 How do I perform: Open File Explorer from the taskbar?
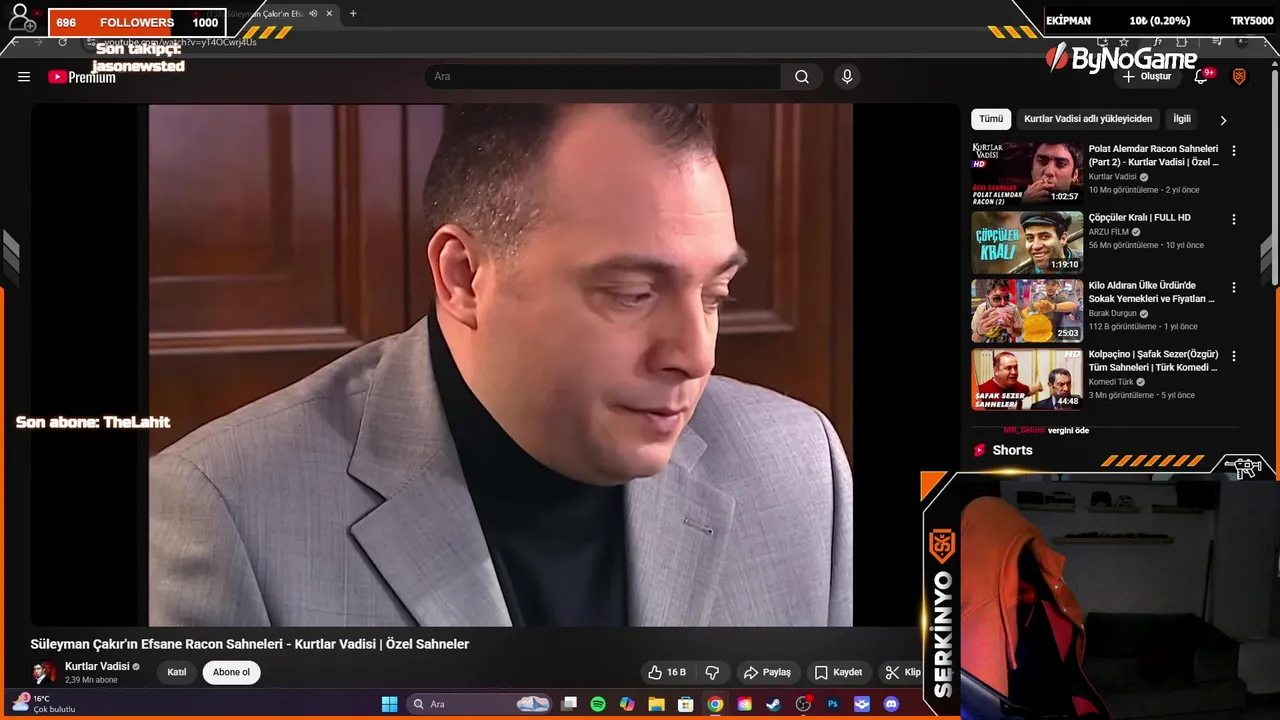point(656,704)
